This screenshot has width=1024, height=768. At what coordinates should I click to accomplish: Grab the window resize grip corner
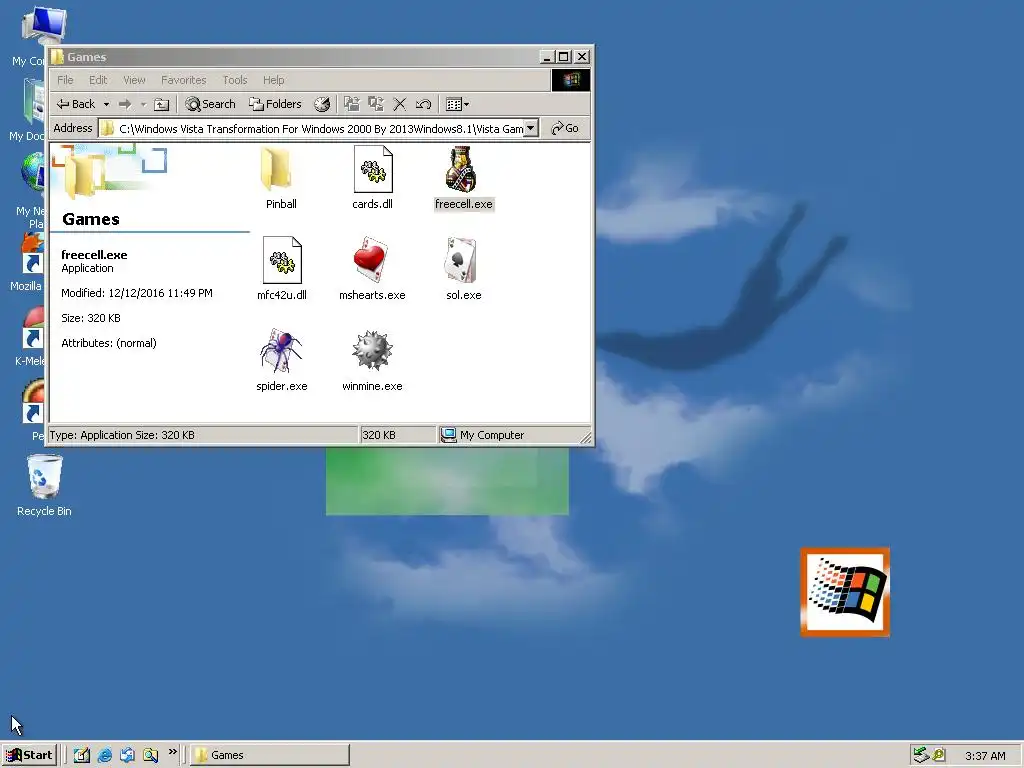coord(585,438)
